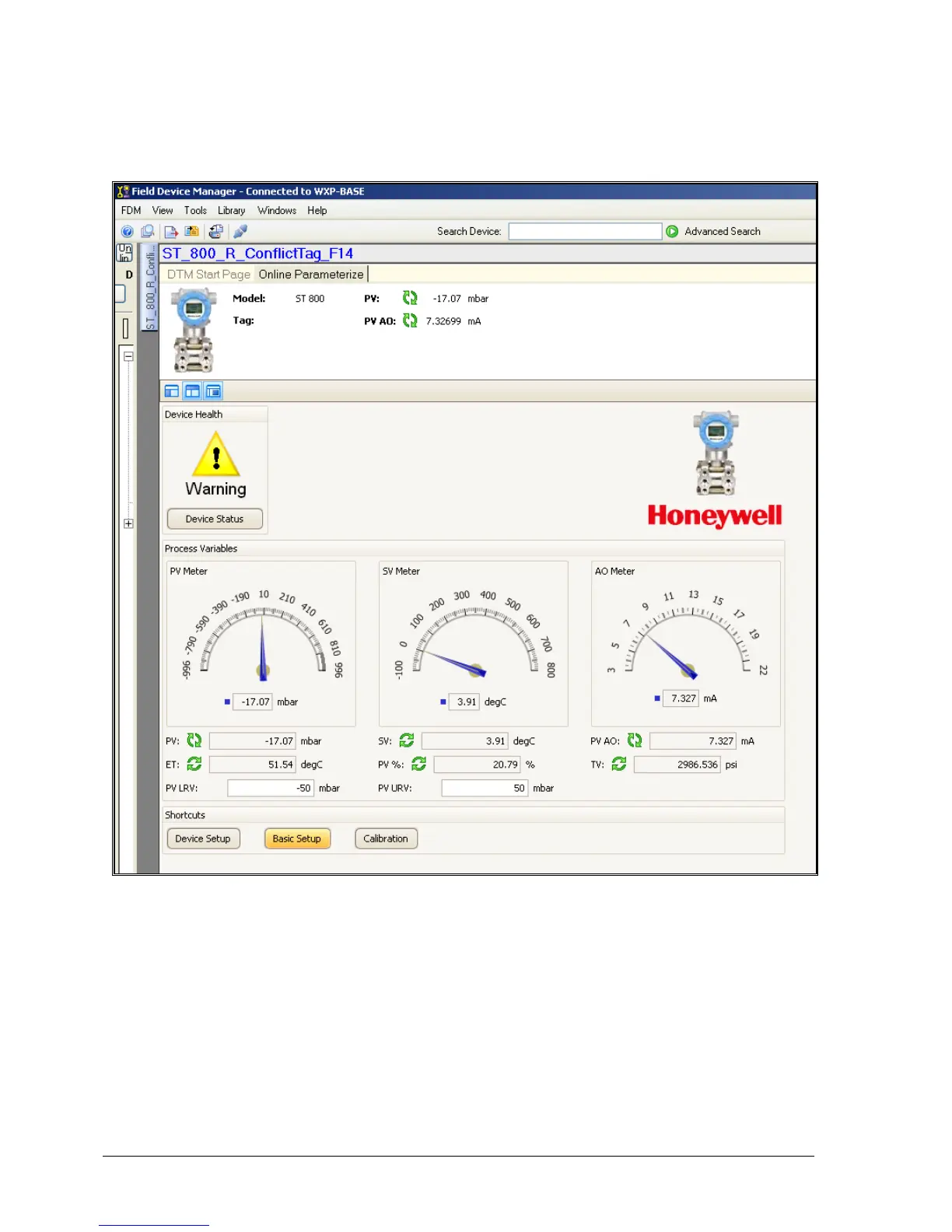The width and height of the screenshot is (952, 1232).
Task: Refresh ET 51.54 degC row icon
Action: point(194,765)
